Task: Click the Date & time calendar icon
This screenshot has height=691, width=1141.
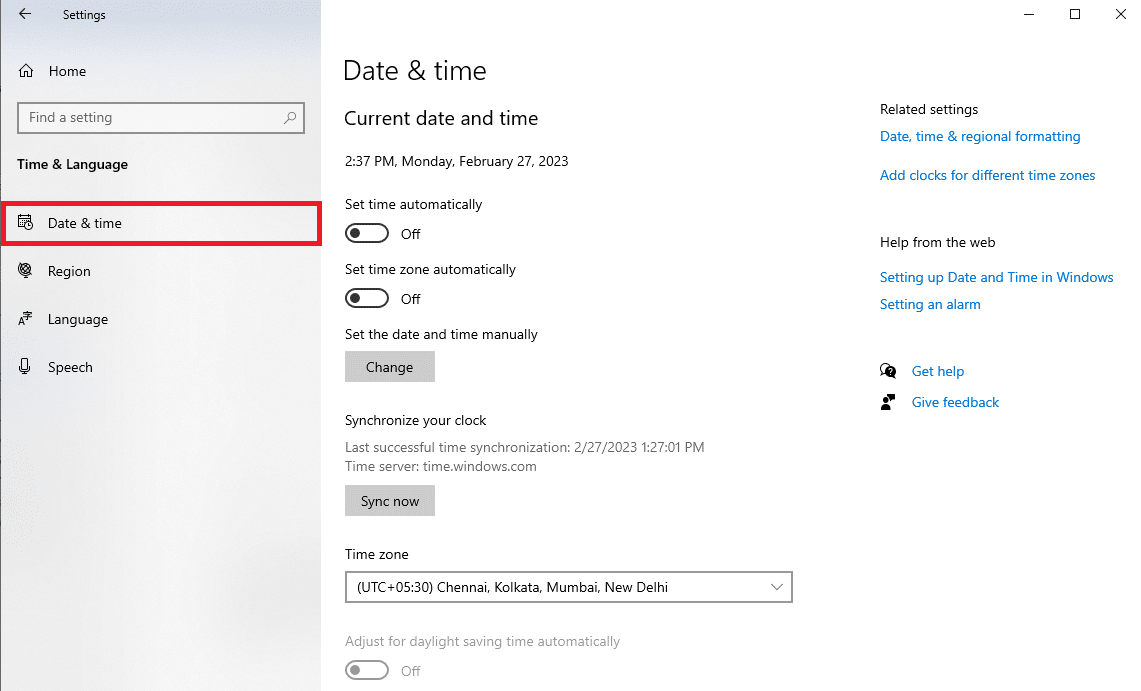Action: click(25, 223)
